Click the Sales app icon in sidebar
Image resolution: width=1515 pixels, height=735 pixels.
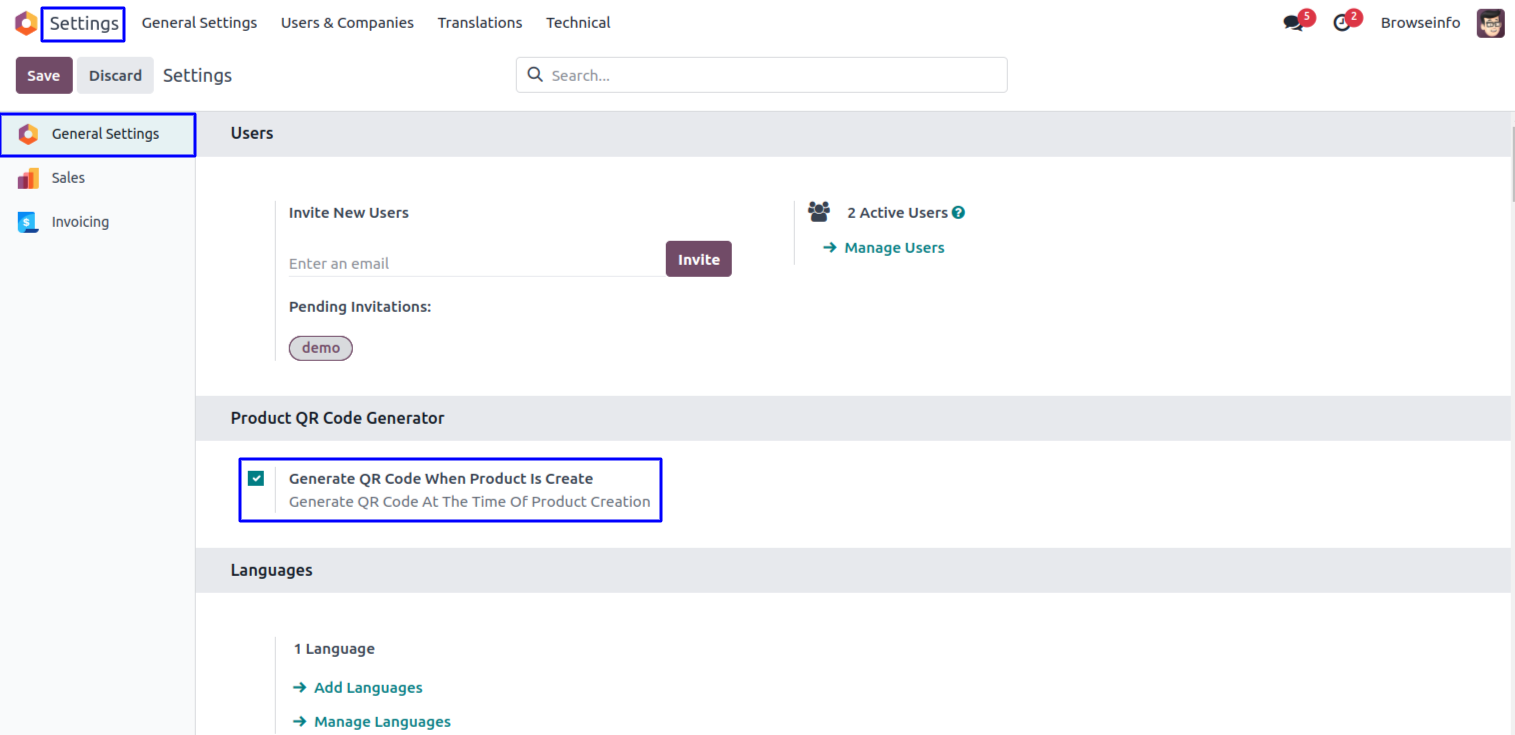pyautogui.click(x=28, y=178)
